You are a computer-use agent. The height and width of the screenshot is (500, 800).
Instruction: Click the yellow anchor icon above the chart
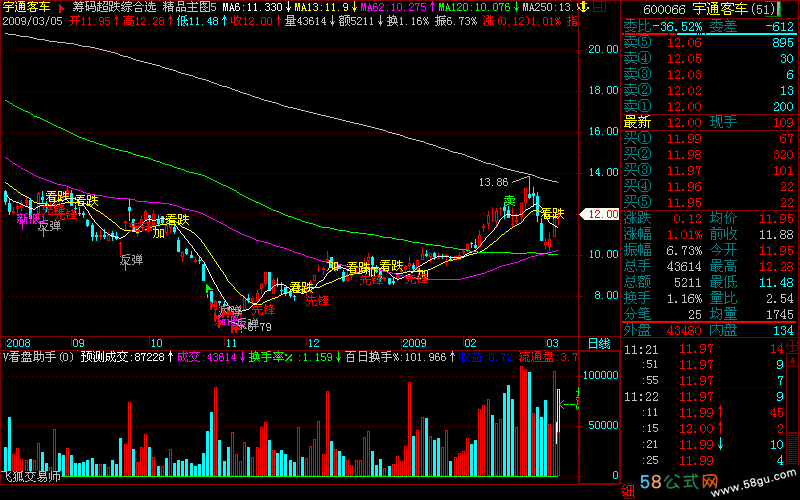583,7
